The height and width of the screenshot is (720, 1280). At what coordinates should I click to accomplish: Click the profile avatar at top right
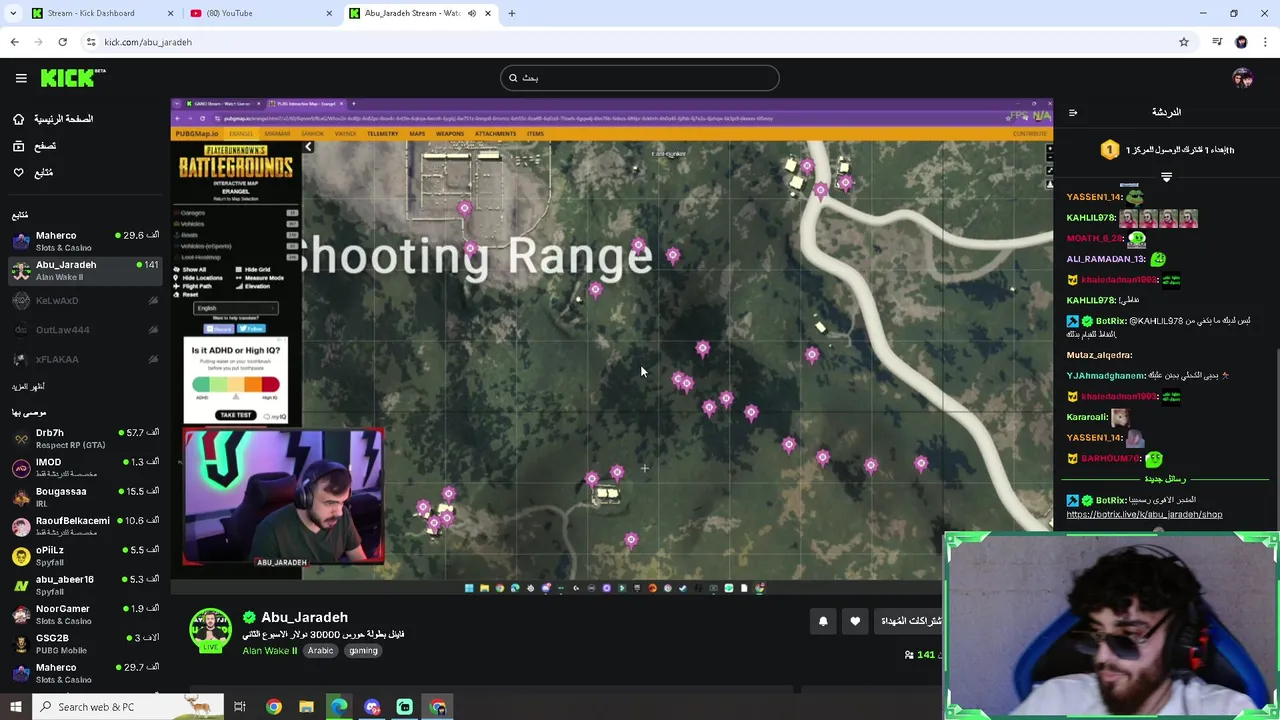click(x=1243, y=78)
